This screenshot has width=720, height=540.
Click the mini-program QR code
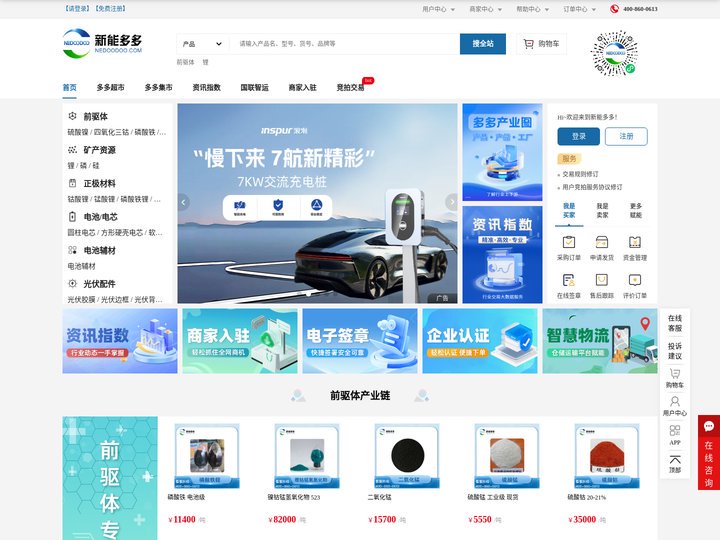coord(614,53)
